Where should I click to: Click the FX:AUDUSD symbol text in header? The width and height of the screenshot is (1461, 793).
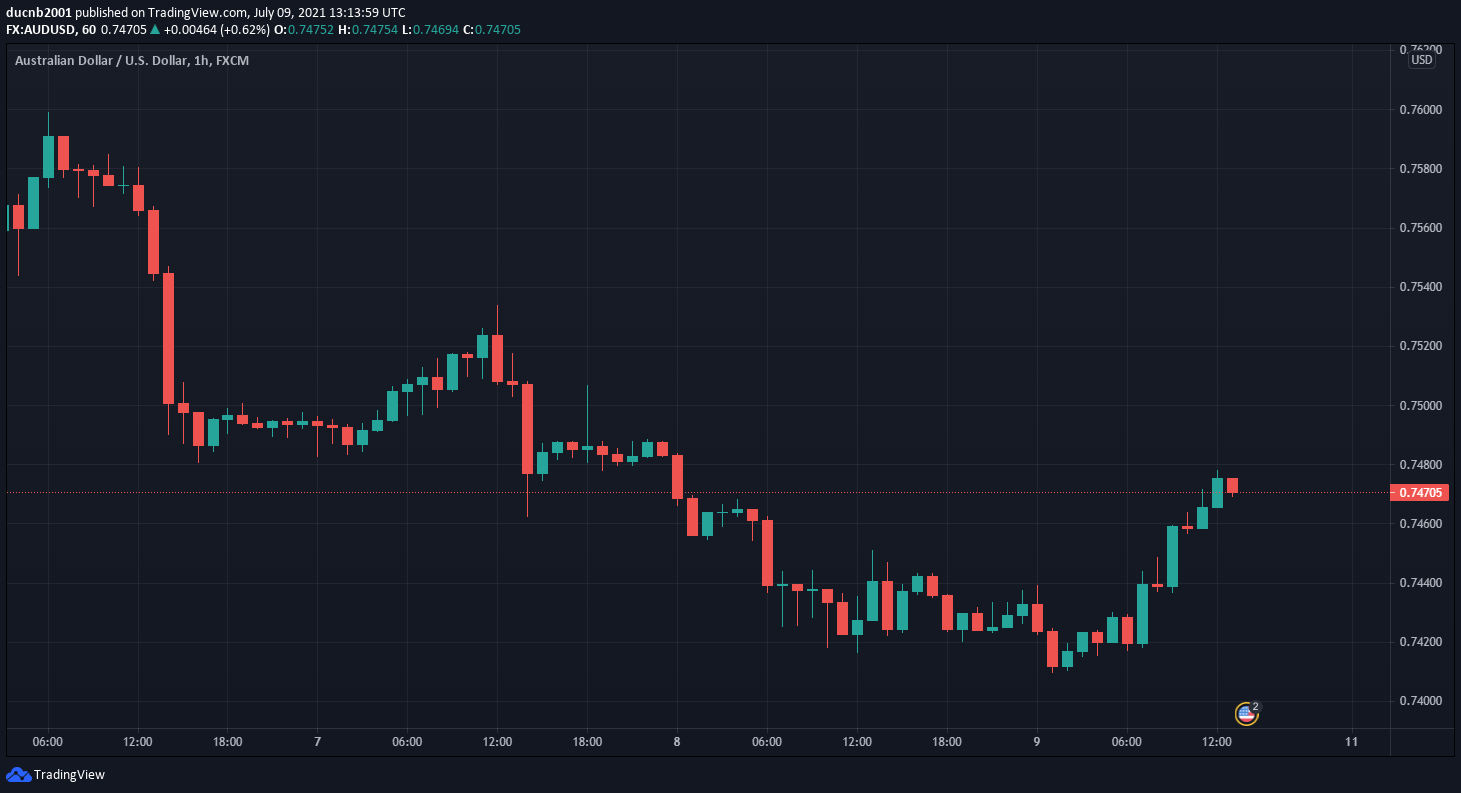coord(42,29)
